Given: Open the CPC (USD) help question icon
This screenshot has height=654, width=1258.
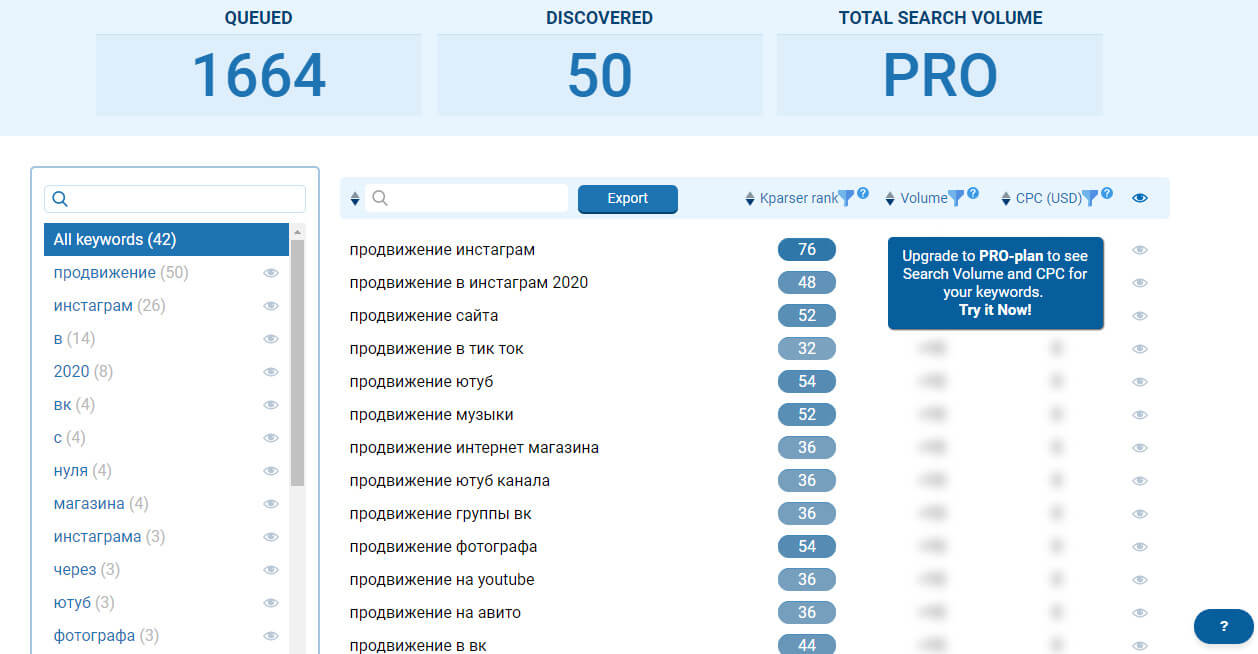Looking at the screenshot, I should (1107, 193).
